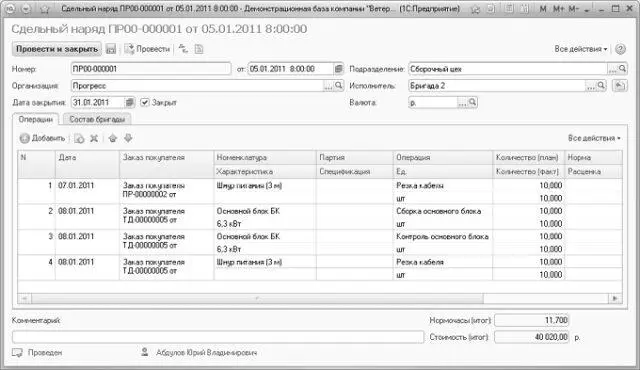640x370 pixels.
Task: Click Провести и закрыть button
Action: 57,49
